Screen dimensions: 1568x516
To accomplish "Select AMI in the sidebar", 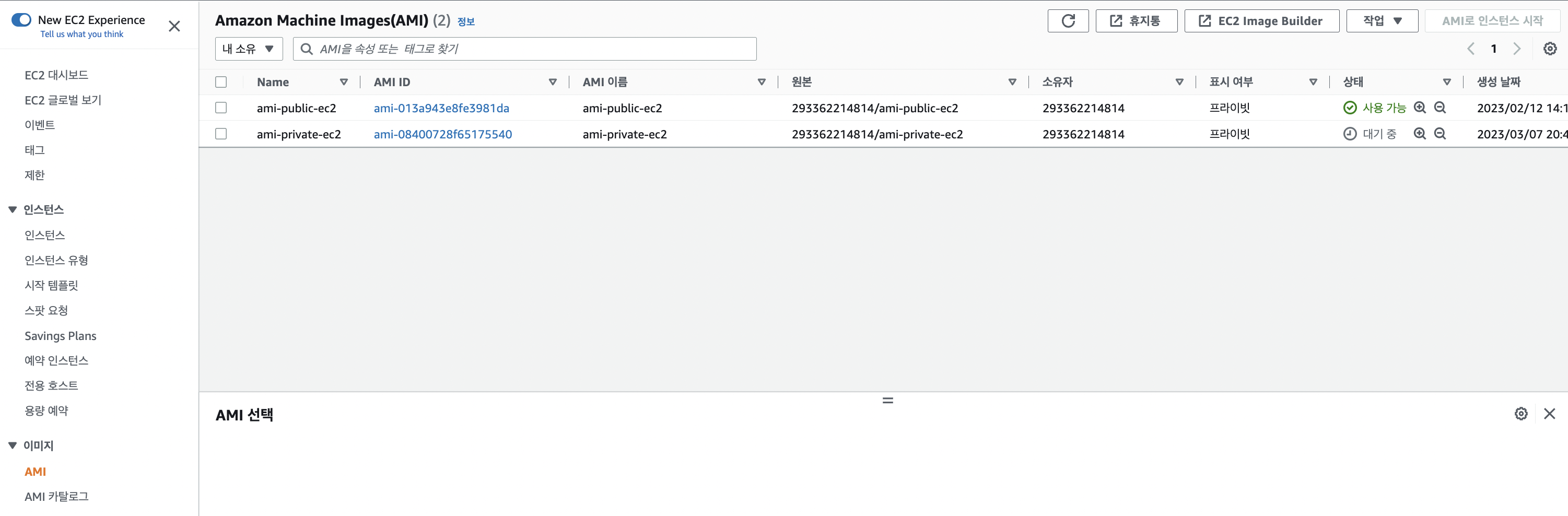I will coord(36,472).
